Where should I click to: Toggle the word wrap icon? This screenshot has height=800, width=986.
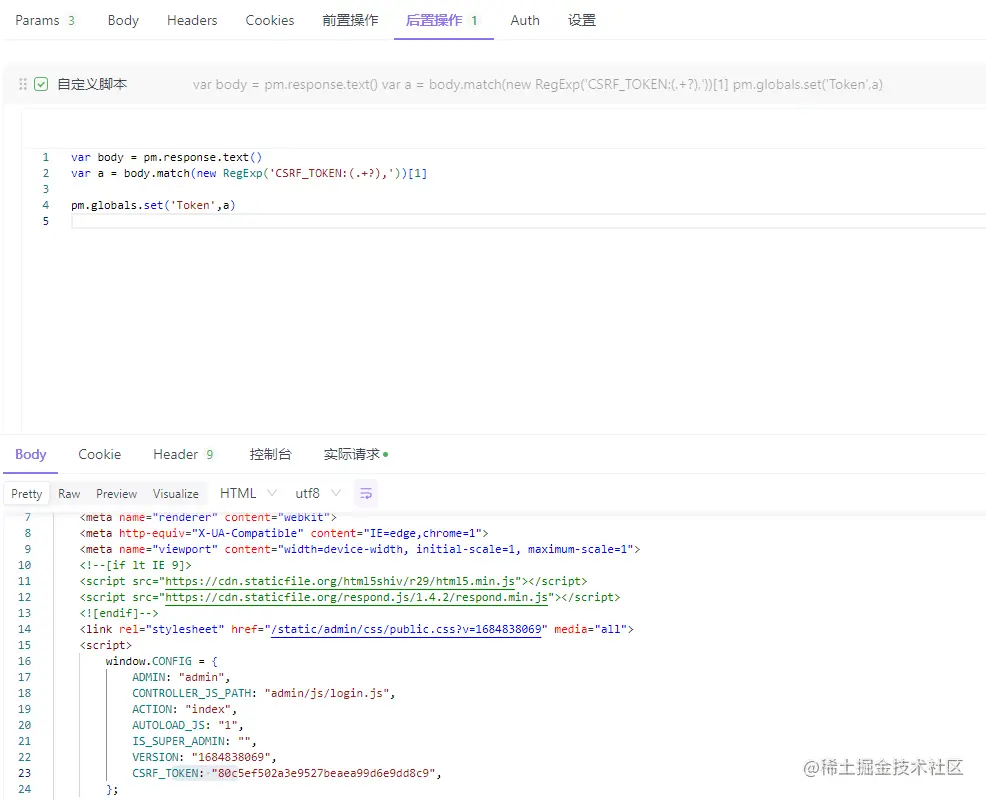point(366,493)
